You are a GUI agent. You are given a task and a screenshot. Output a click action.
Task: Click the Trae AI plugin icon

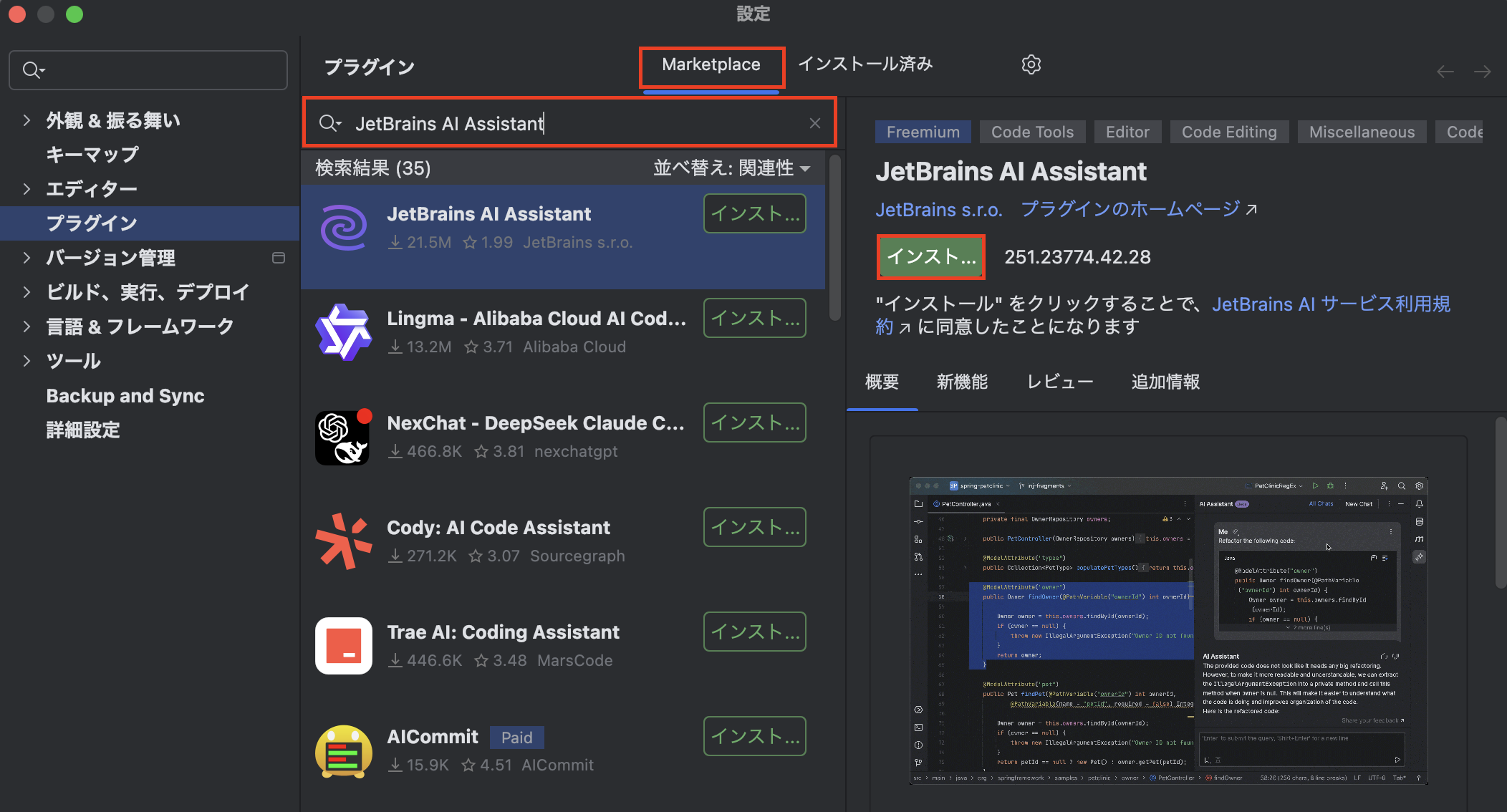344,646
